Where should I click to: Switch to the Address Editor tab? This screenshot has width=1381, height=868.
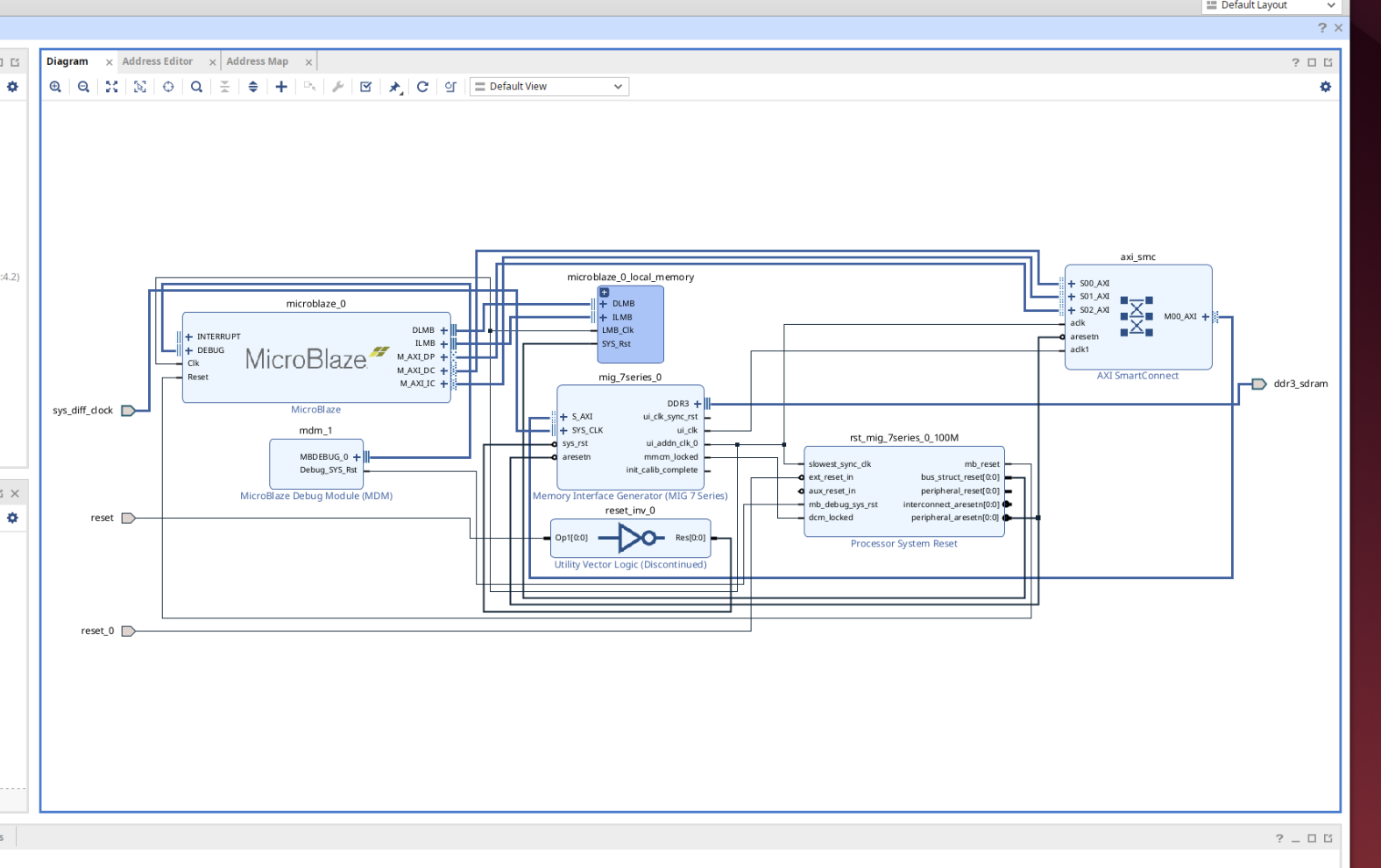(x=158, y=61)
